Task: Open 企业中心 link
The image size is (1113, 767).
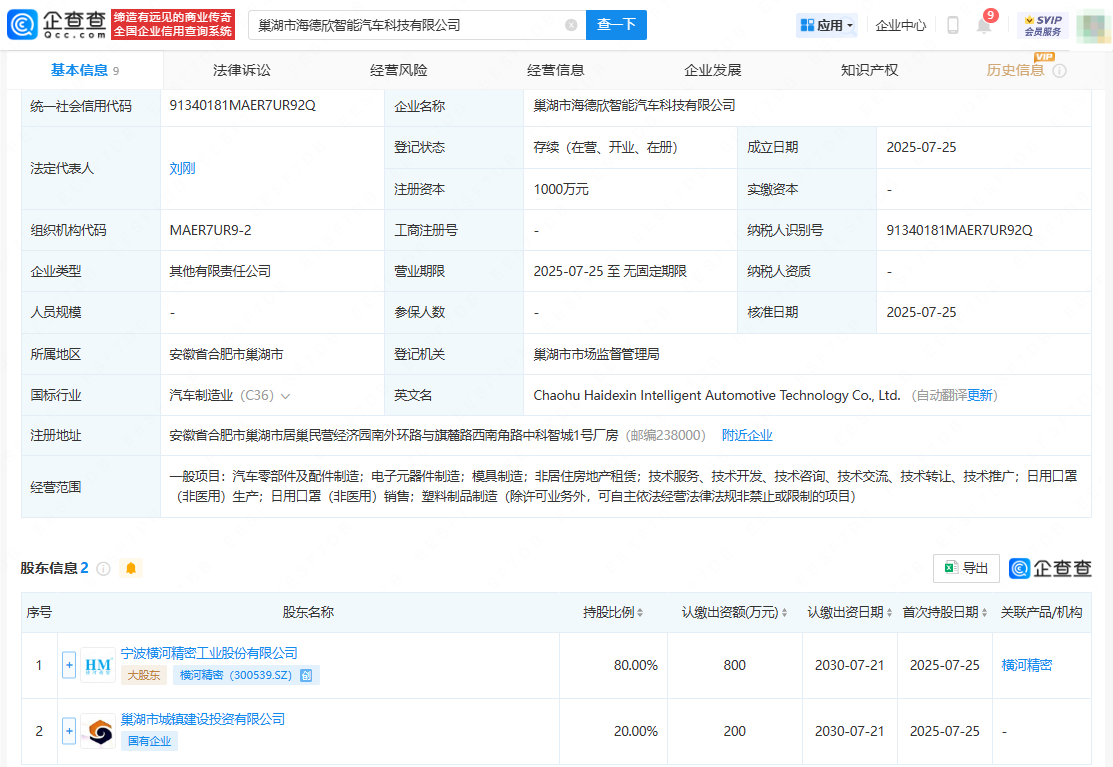Action: point(900,26)
